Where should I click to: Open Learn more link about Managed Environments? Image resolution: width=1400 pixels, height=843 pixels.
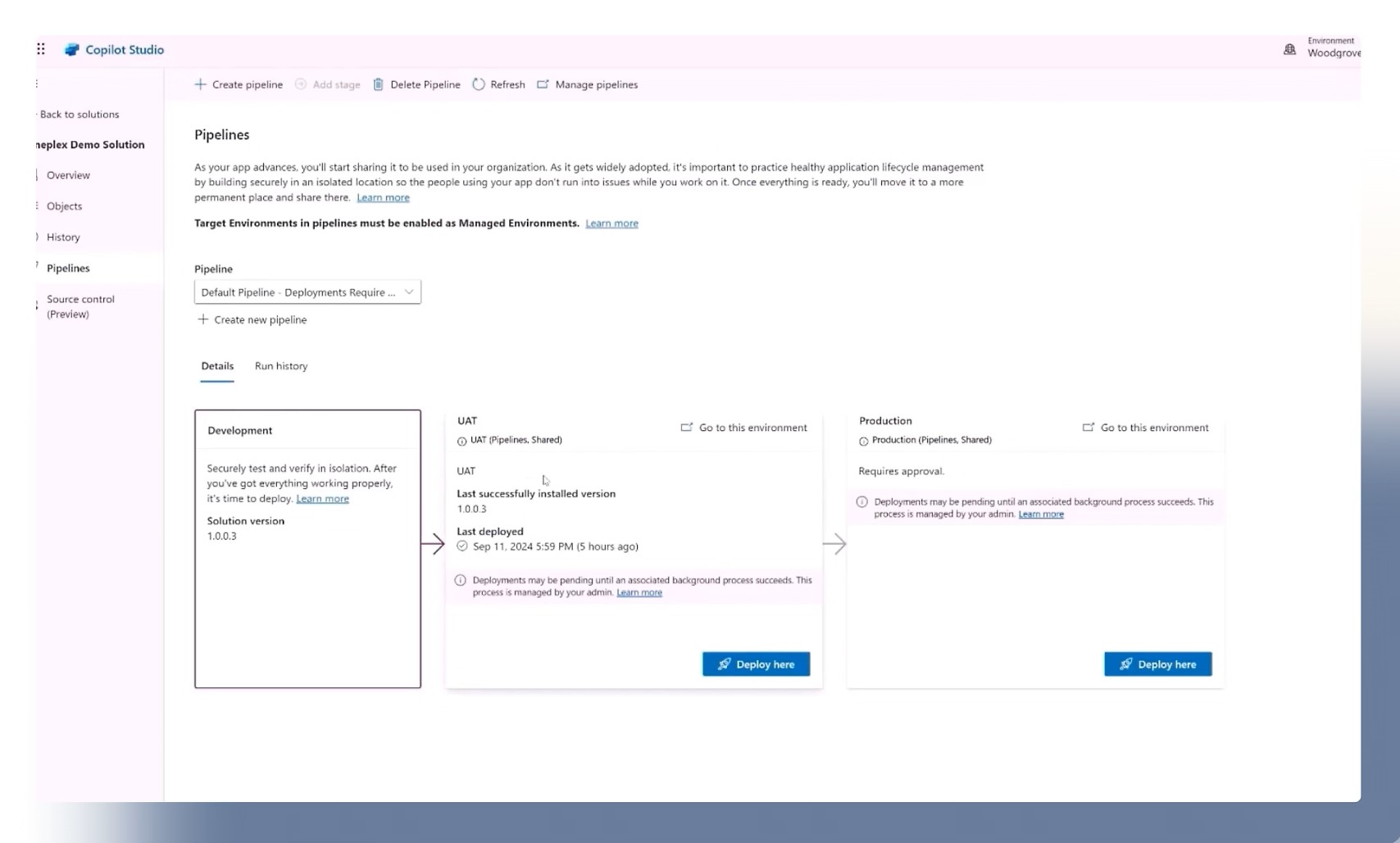click(x=611, y=224)
